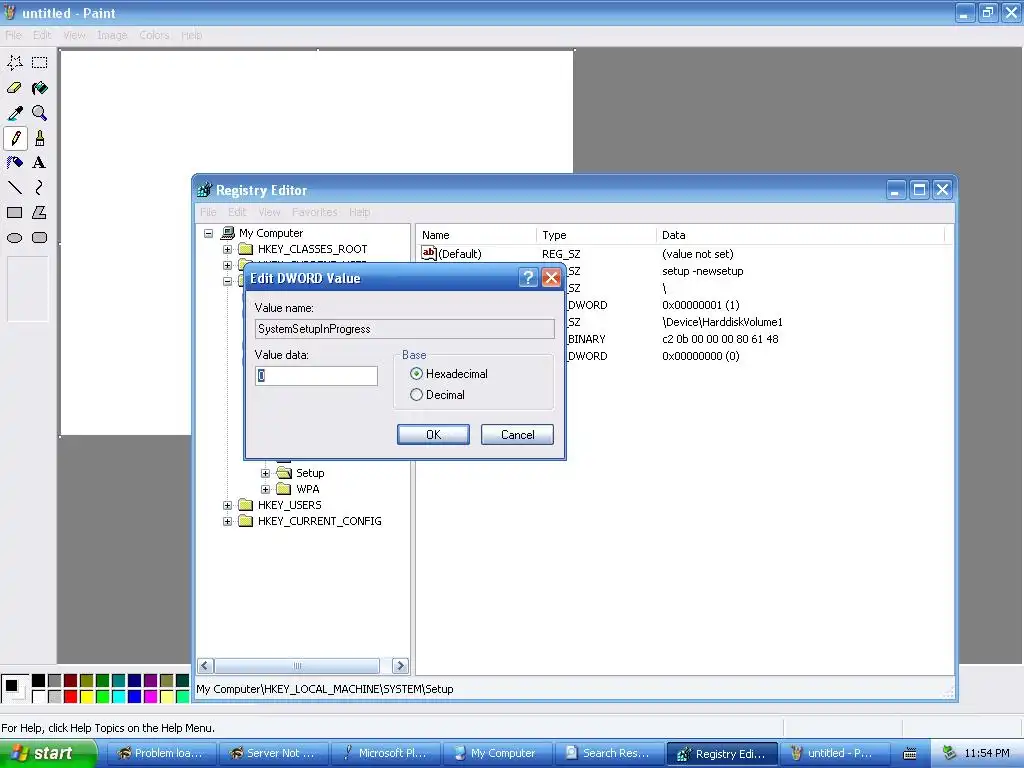The height and width of the screenshot is (768, 1024).
Task: Open Paint's File menu
Action: pos(13,35)
